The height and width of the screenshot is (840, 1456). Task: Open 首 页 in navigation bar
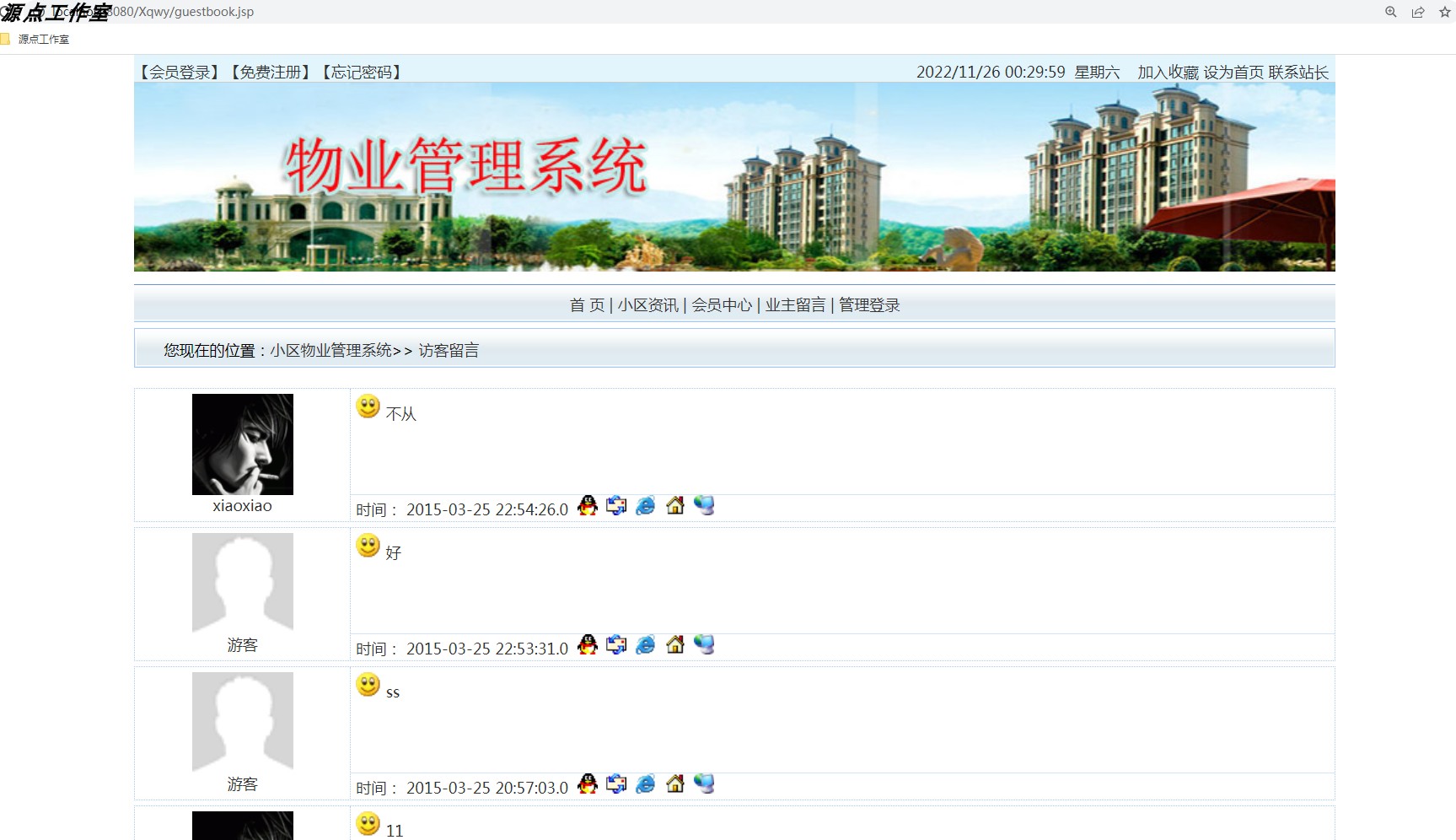(587, 305)
